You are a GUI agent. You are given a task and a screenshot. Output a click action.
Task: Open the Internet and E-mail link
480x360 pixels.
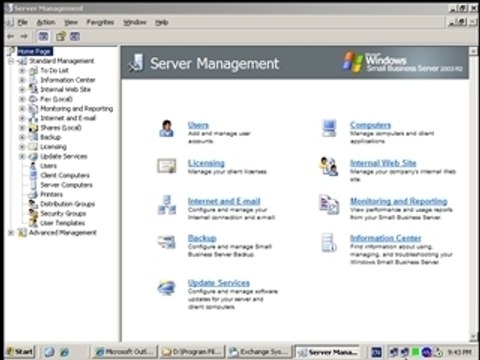coord(224,201)
